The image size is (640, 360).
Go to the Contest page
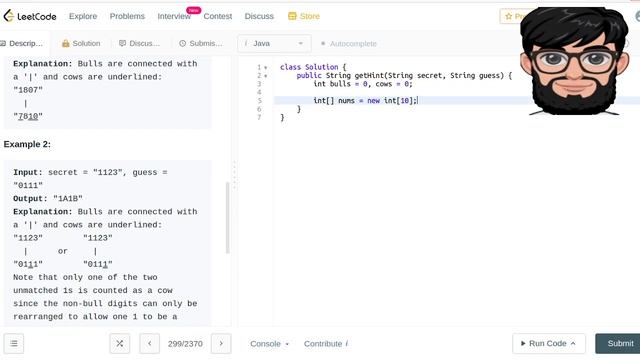(218, 16)
